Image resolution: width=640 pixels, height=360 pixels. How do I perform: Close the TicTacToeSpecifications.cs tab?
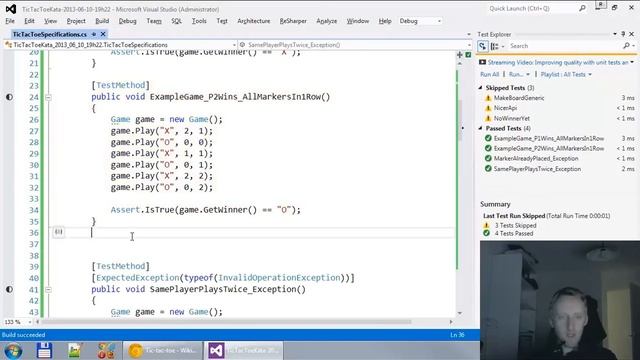[103, 34]
